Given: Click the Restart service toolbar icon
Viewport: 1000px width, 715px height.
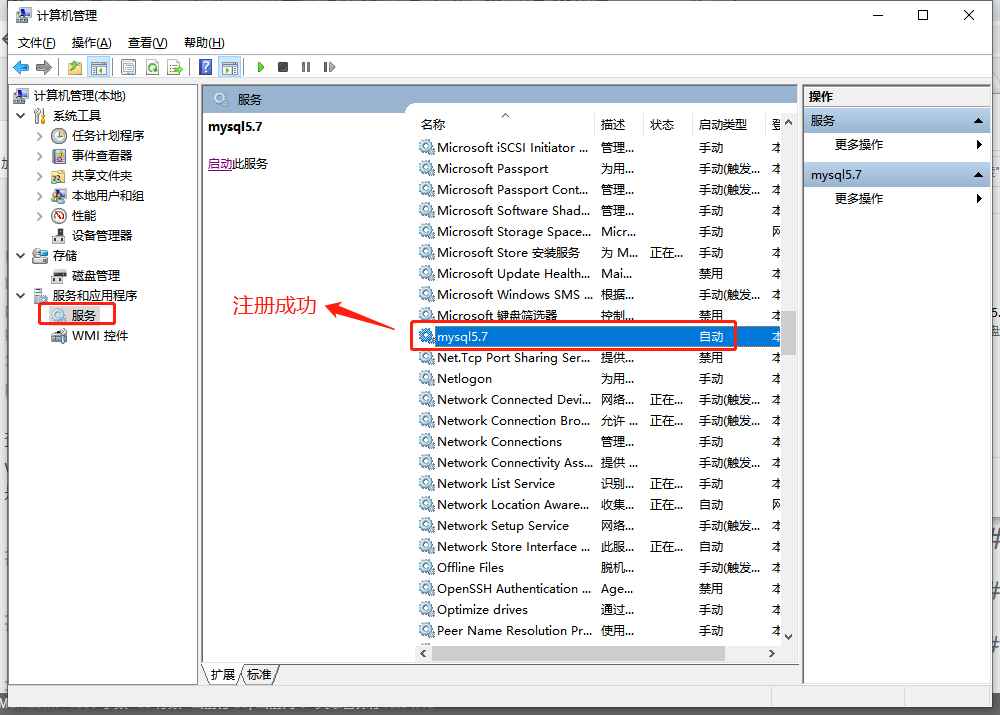Looking at the screenshot, I should (x=329, y=67).
